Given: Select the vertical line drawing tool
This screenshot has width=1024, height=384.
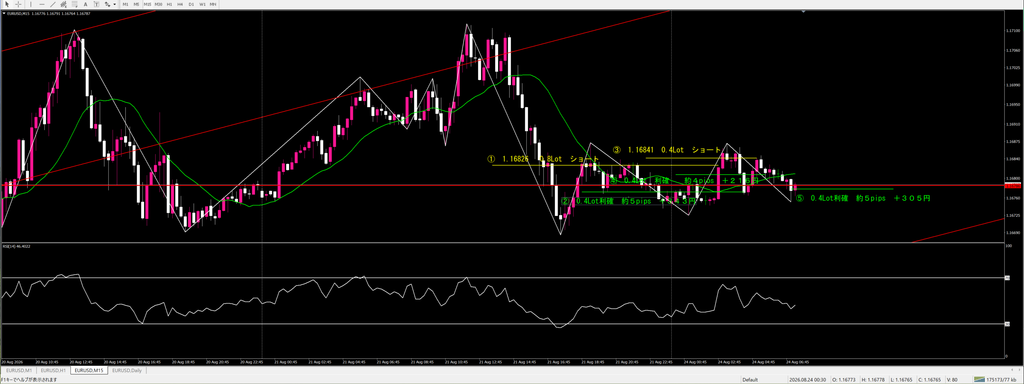Looking at the screenshot, I should coord(31,4).
